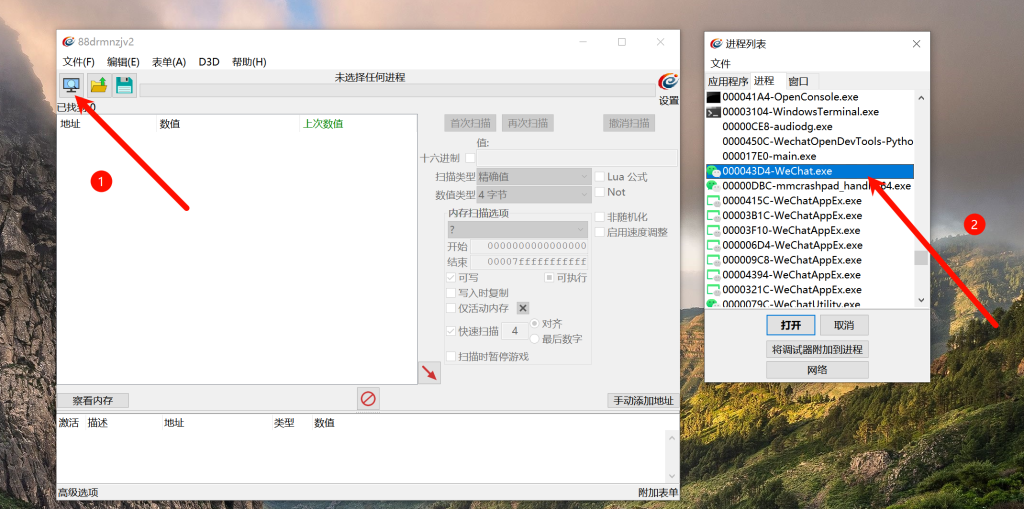Toggle 启用速度调整 checkbox

(600, 233)
